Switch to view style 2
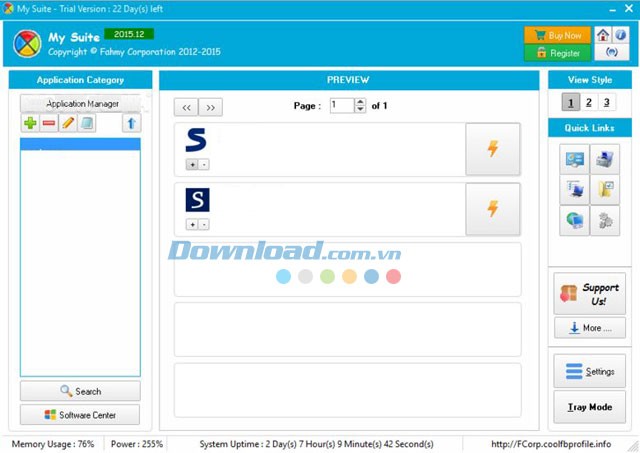This screenshot has width=640, height=453. (588, 102)
